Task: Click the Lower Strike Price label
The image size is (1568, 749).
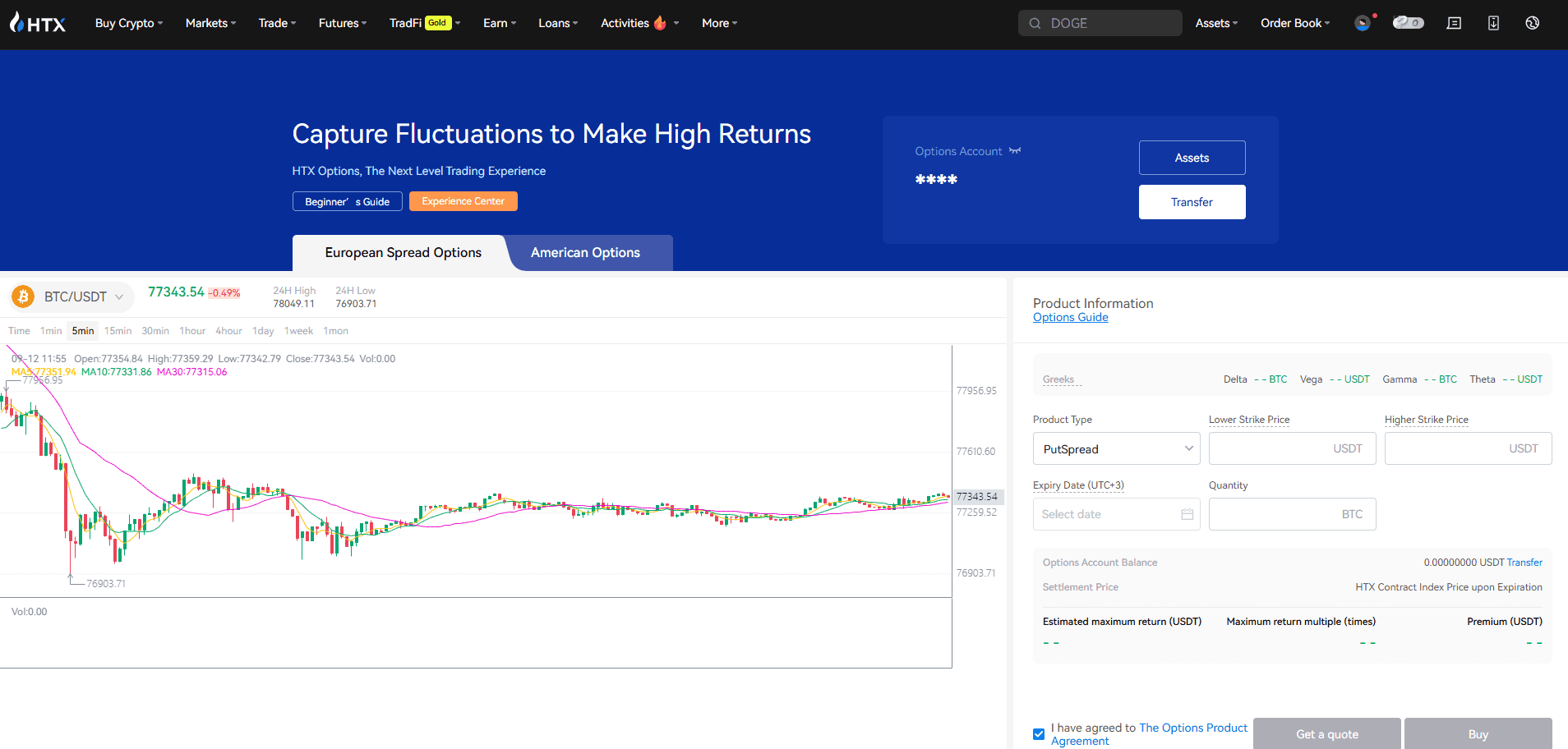Action: coord(1249,420)
